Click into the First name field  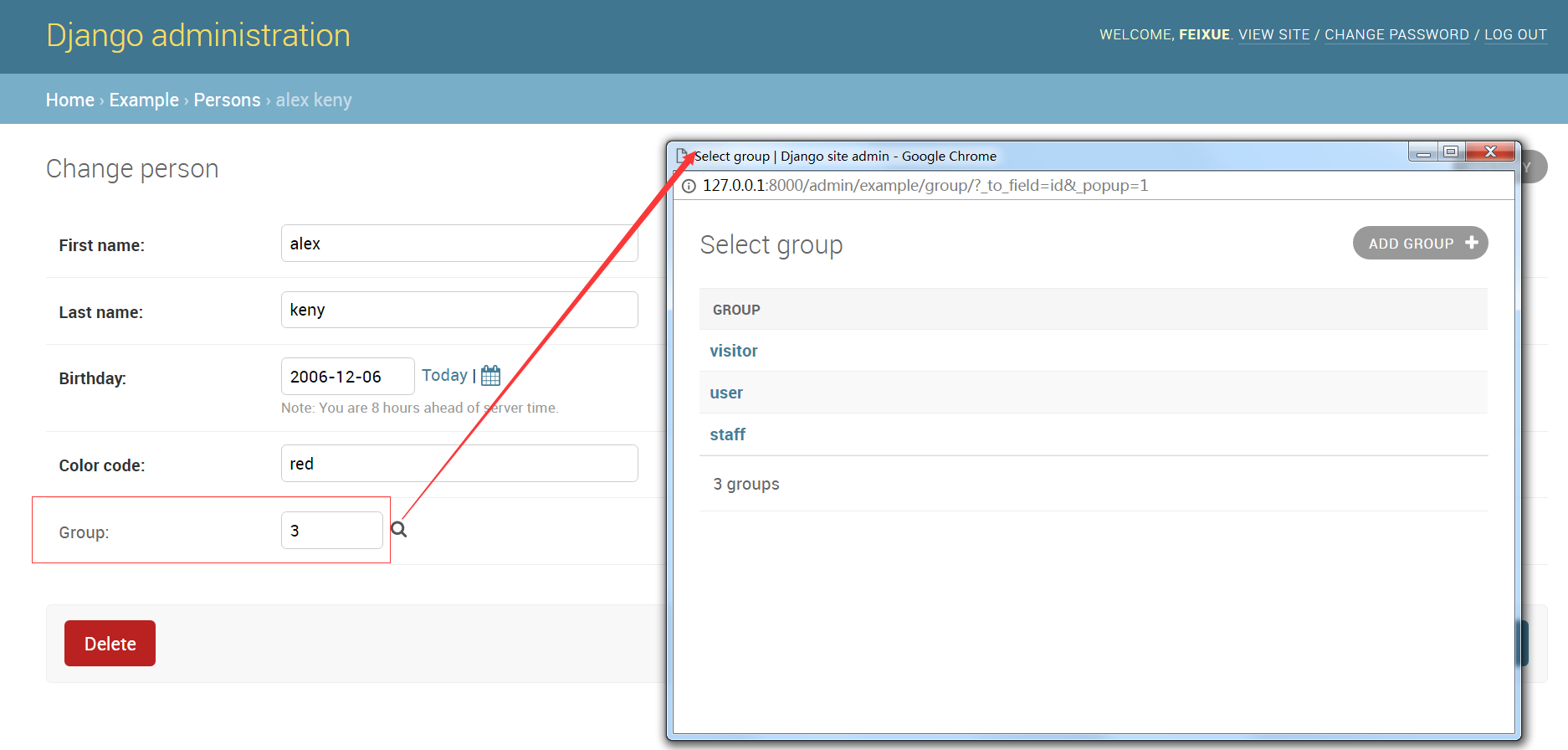[459, 244]
